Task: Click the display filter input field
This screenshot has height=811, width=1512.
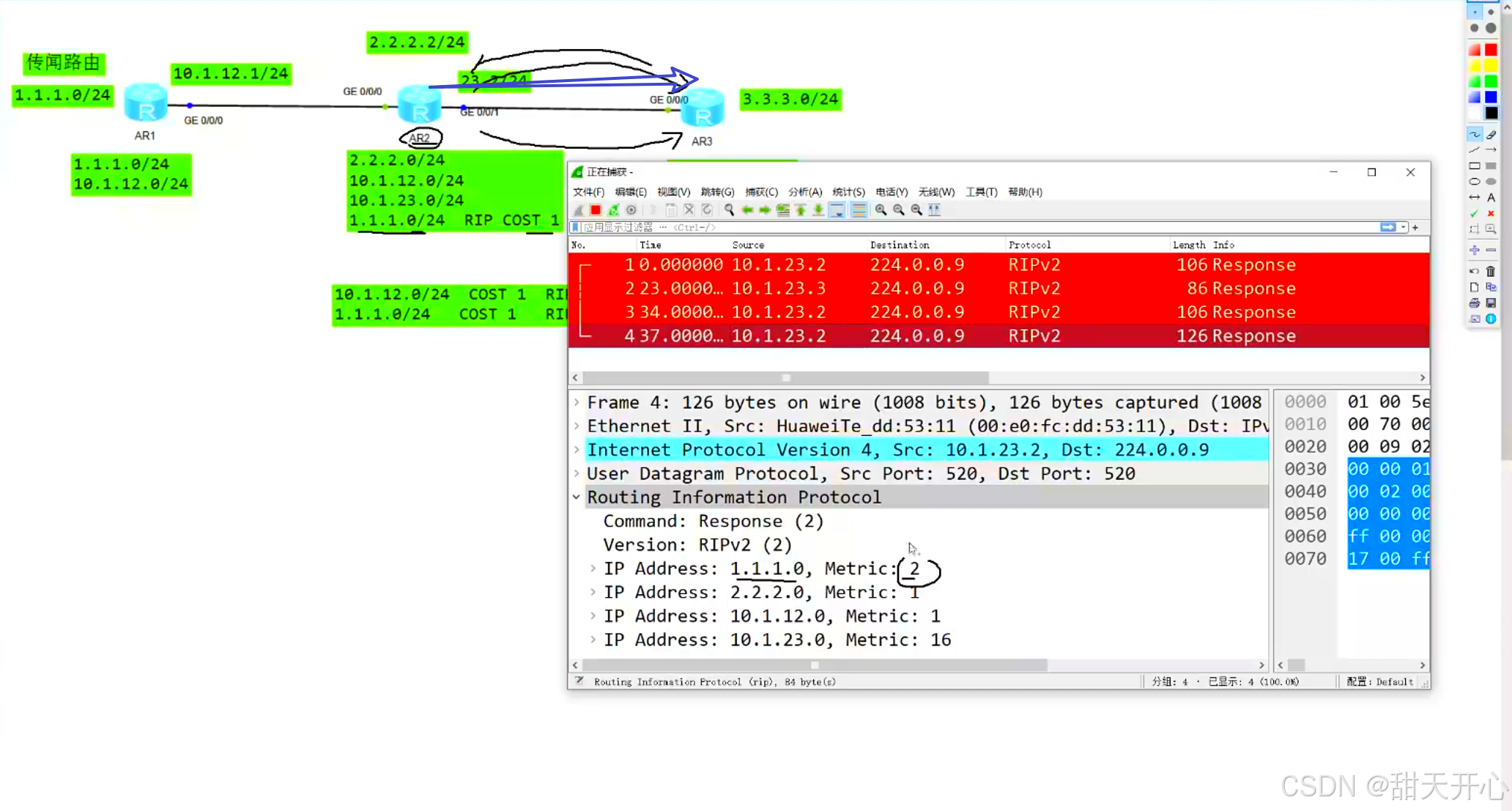Action: [x=952, y=228]
